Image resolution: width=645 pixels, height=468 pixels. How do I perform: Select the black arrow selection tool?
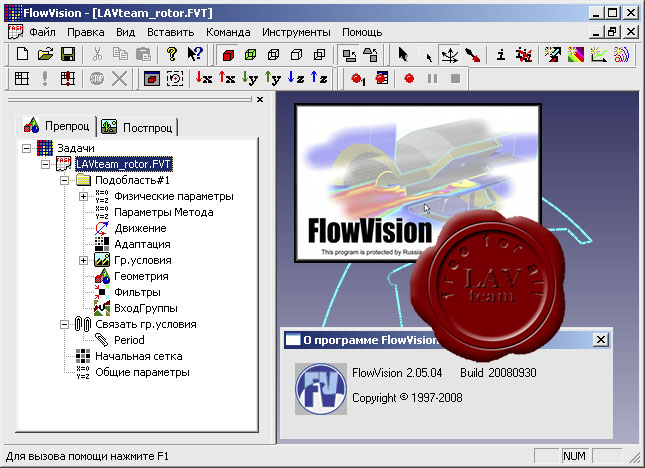point(403,55)
